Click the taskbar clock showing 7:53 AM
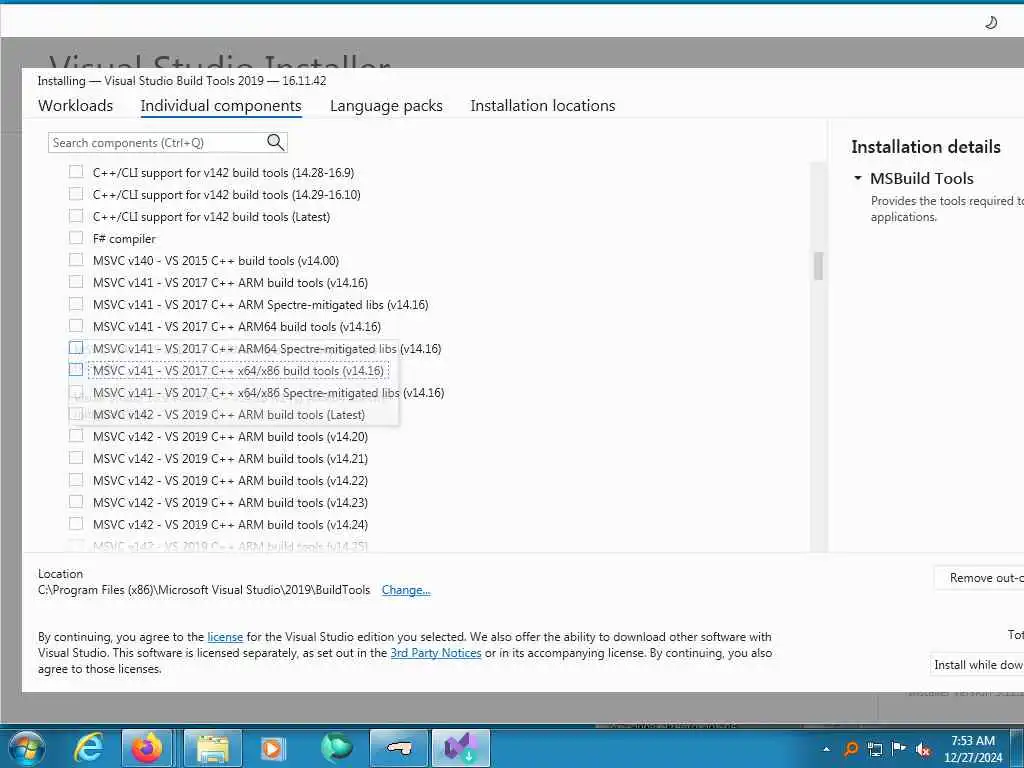 click(972, 749)
